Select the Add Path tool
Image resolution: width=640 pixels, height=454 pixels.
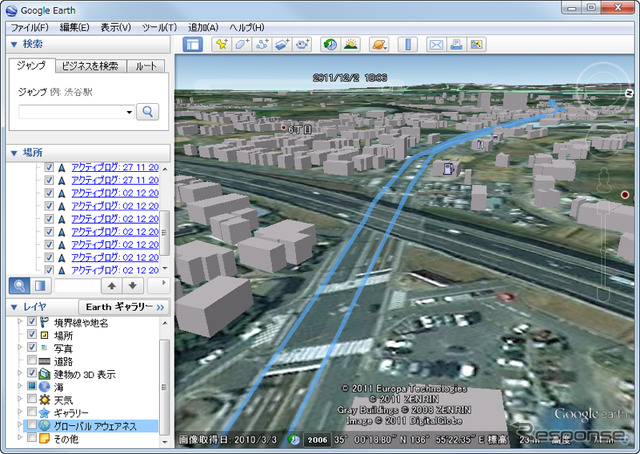(262, 44)
